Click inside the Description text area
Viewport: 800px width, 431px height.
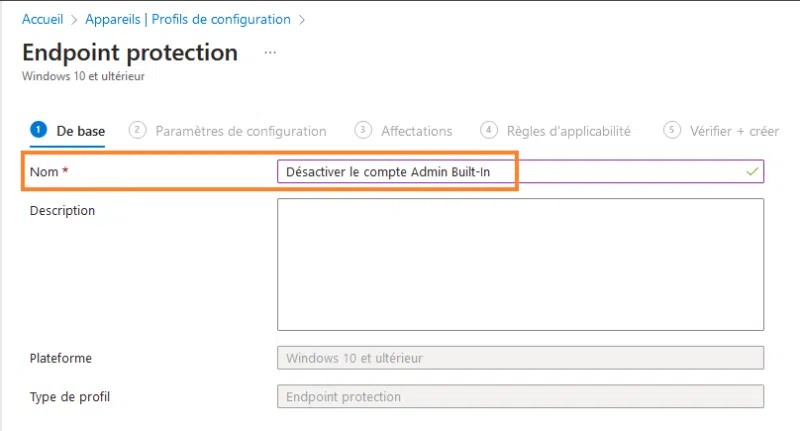[x=520, y=264]
